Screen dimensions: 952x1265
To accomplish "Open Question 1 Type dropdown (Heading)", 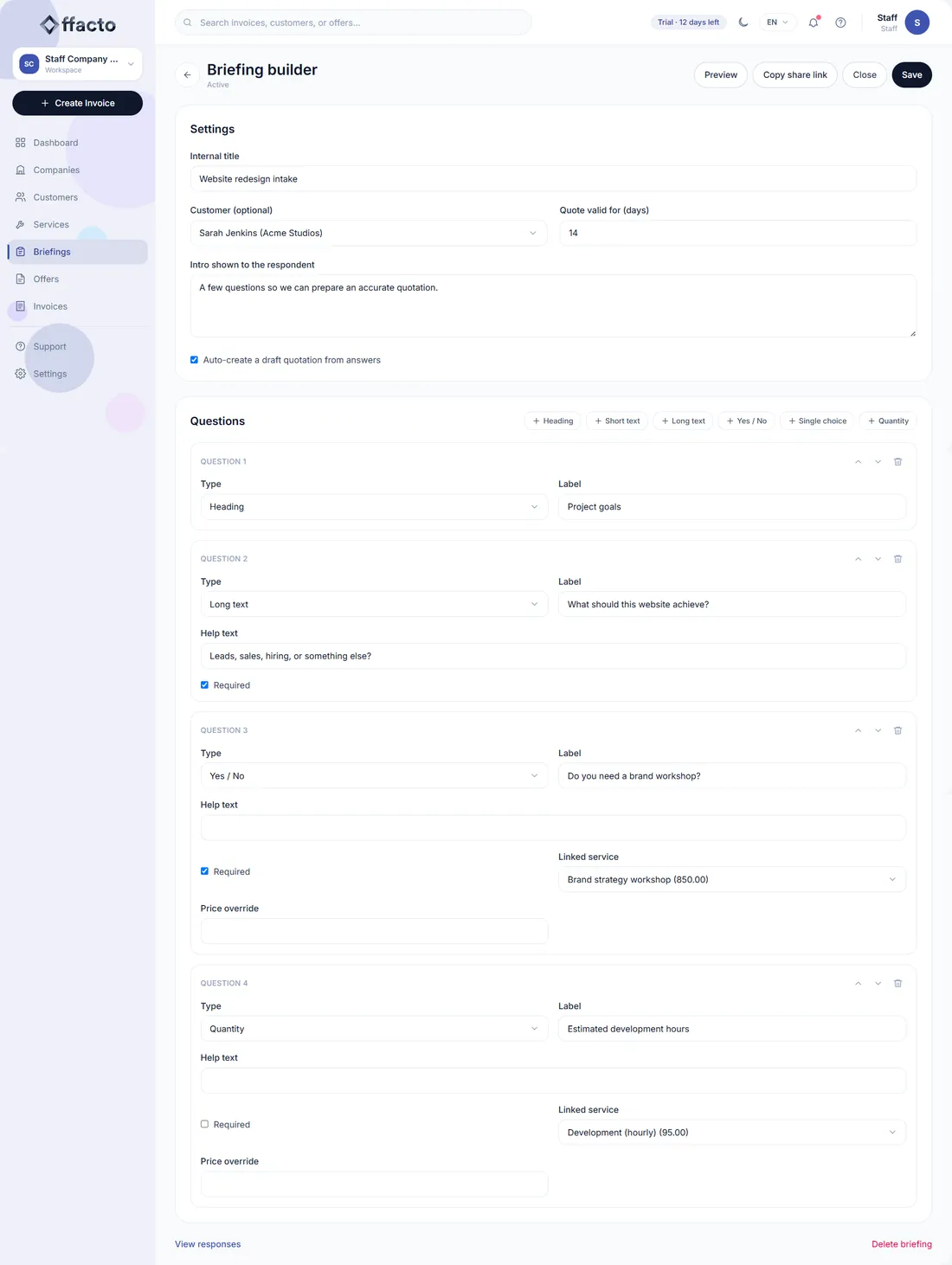I will [x=374, y=507].
